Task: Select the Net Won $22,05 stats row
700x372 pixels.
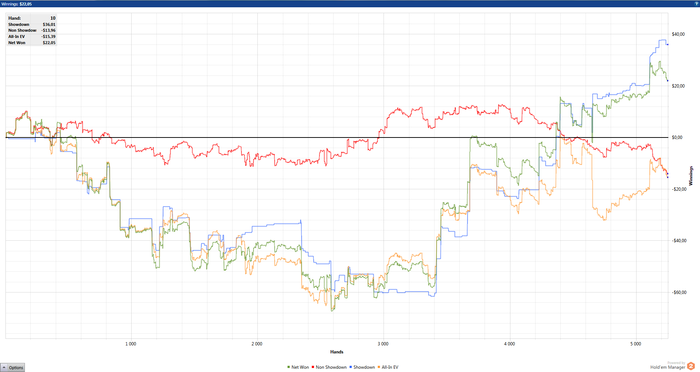Action: pos(32,42)
